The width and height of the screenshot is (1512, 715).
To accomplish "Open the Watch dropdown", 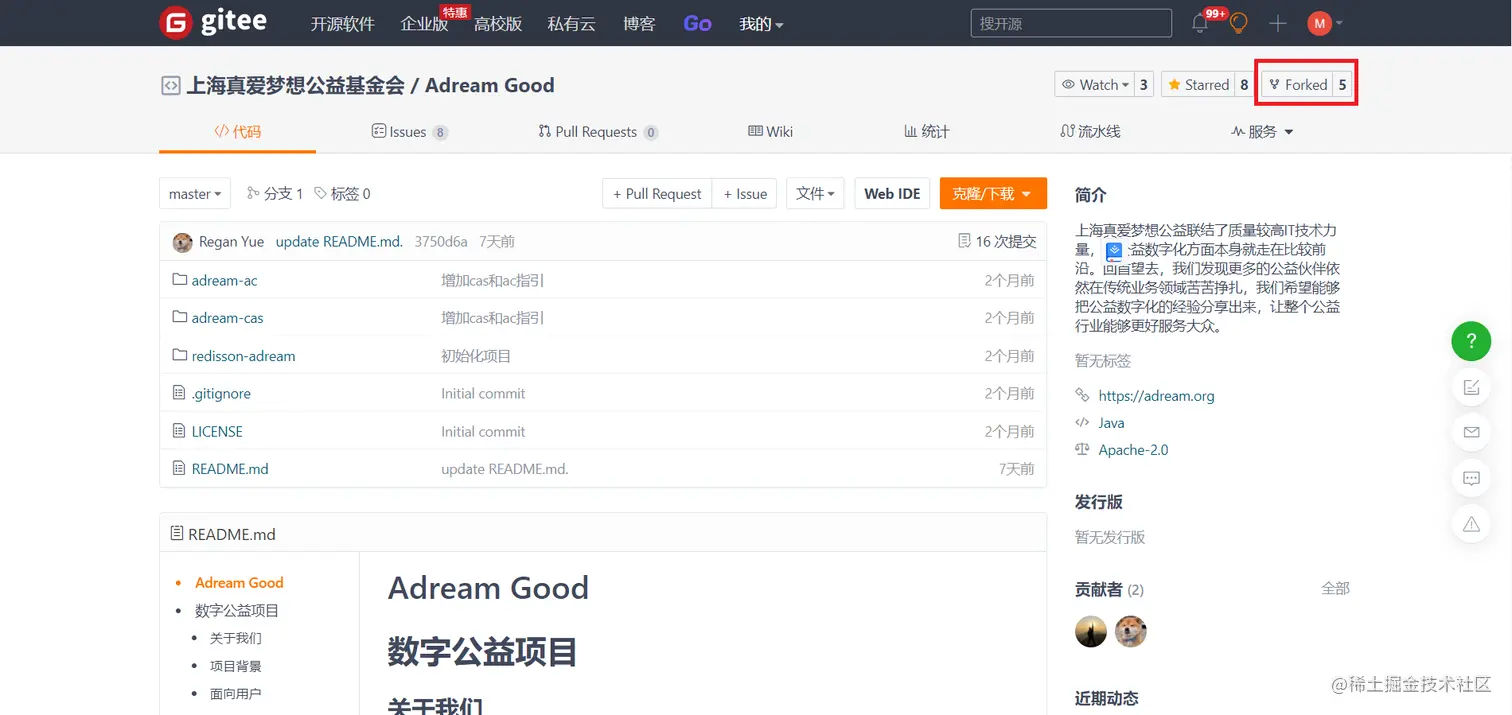I will pos(1095,85).
